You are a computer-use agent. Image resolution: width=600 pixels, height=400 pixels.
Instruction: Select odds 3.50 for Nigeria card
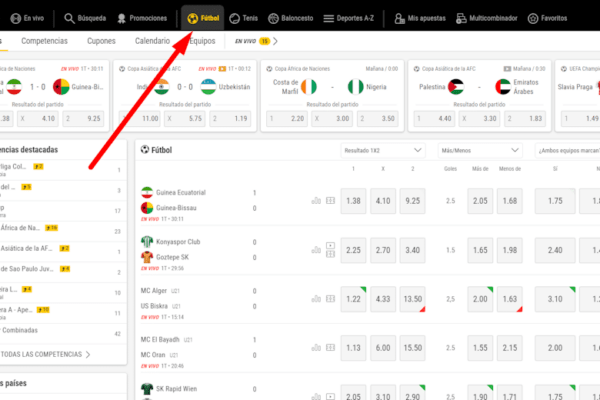coord(378,119)
